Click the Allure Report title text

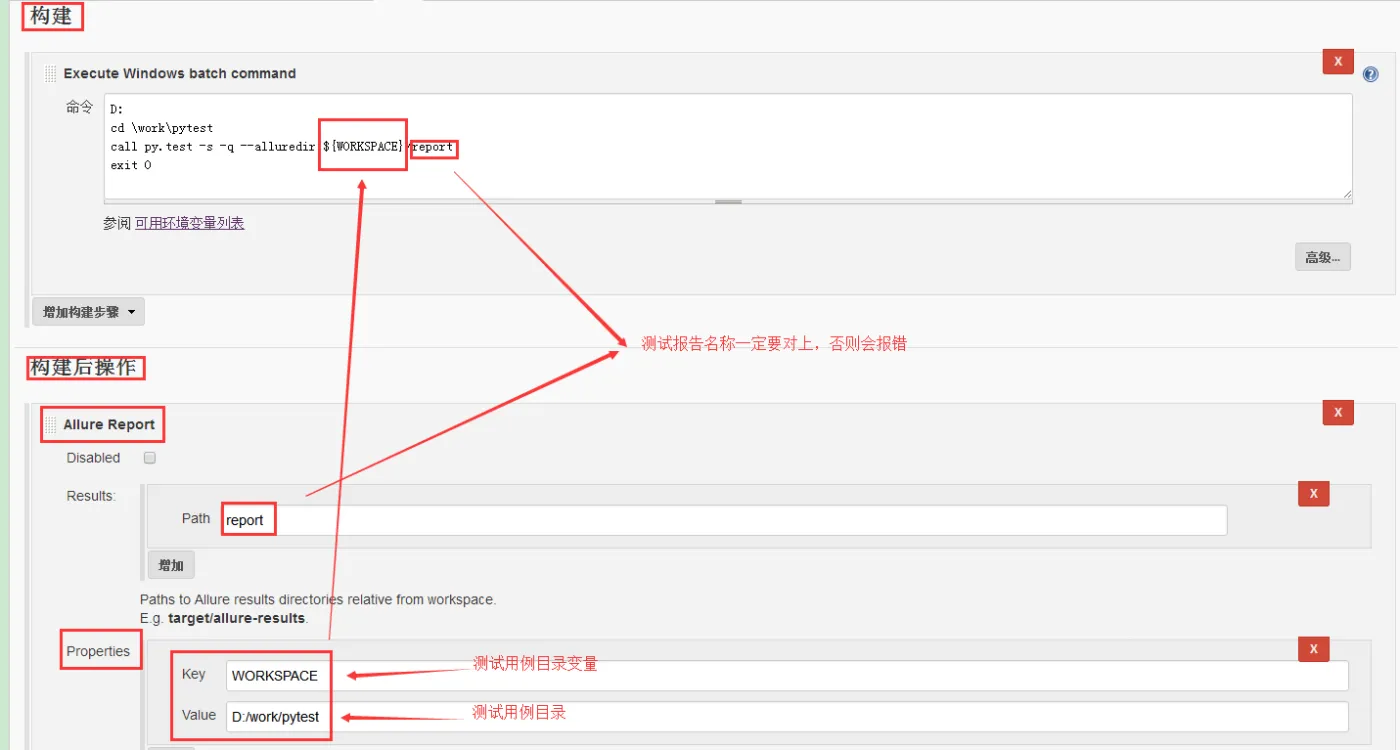(109, 425)
